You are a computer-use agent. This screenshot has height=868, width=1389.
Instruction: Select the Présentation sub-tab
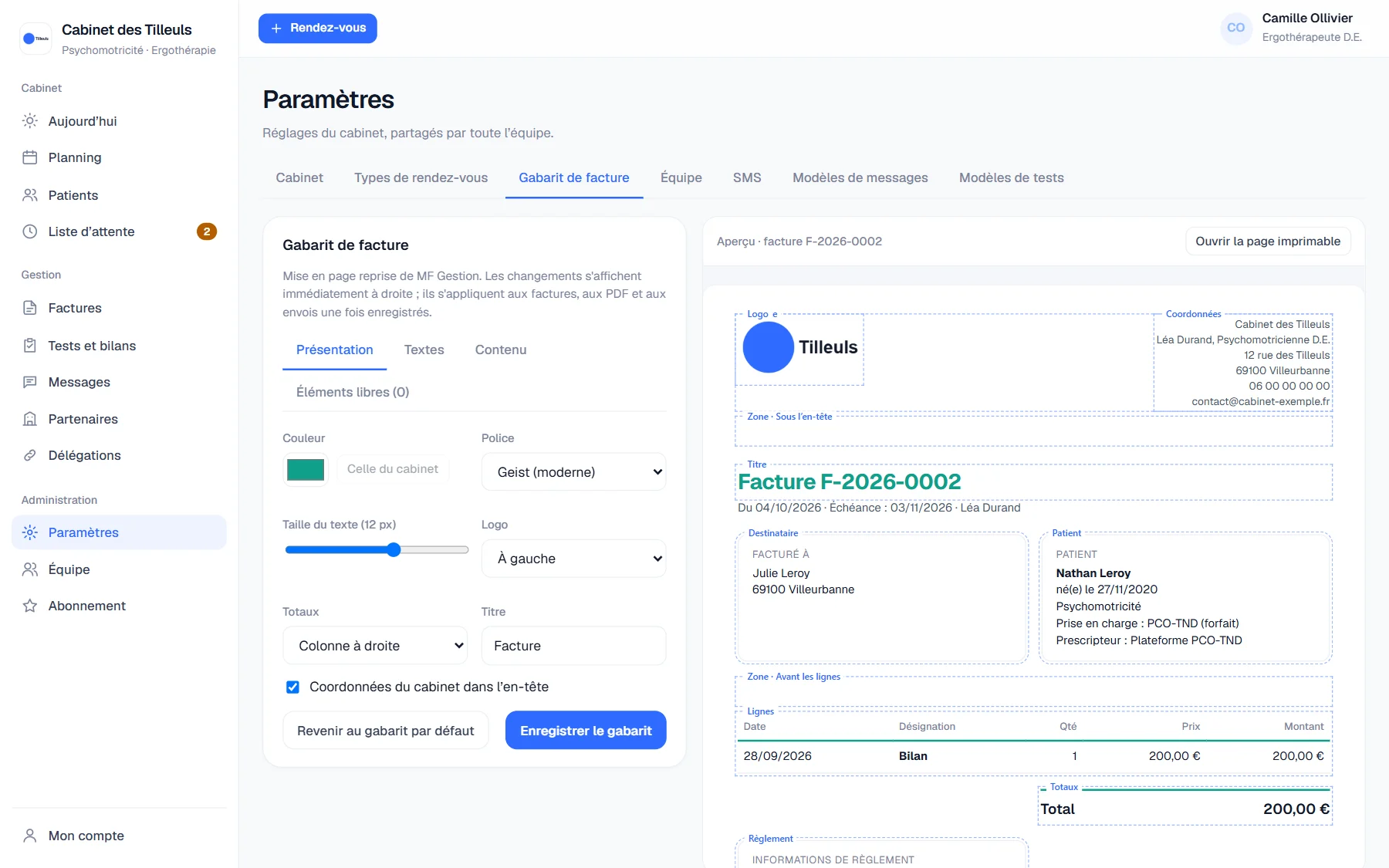335,350
